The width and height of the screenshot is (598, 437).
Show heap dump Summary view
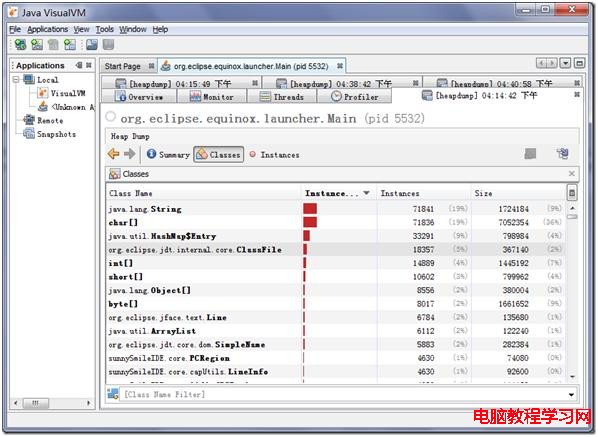(x=168, y=154)
